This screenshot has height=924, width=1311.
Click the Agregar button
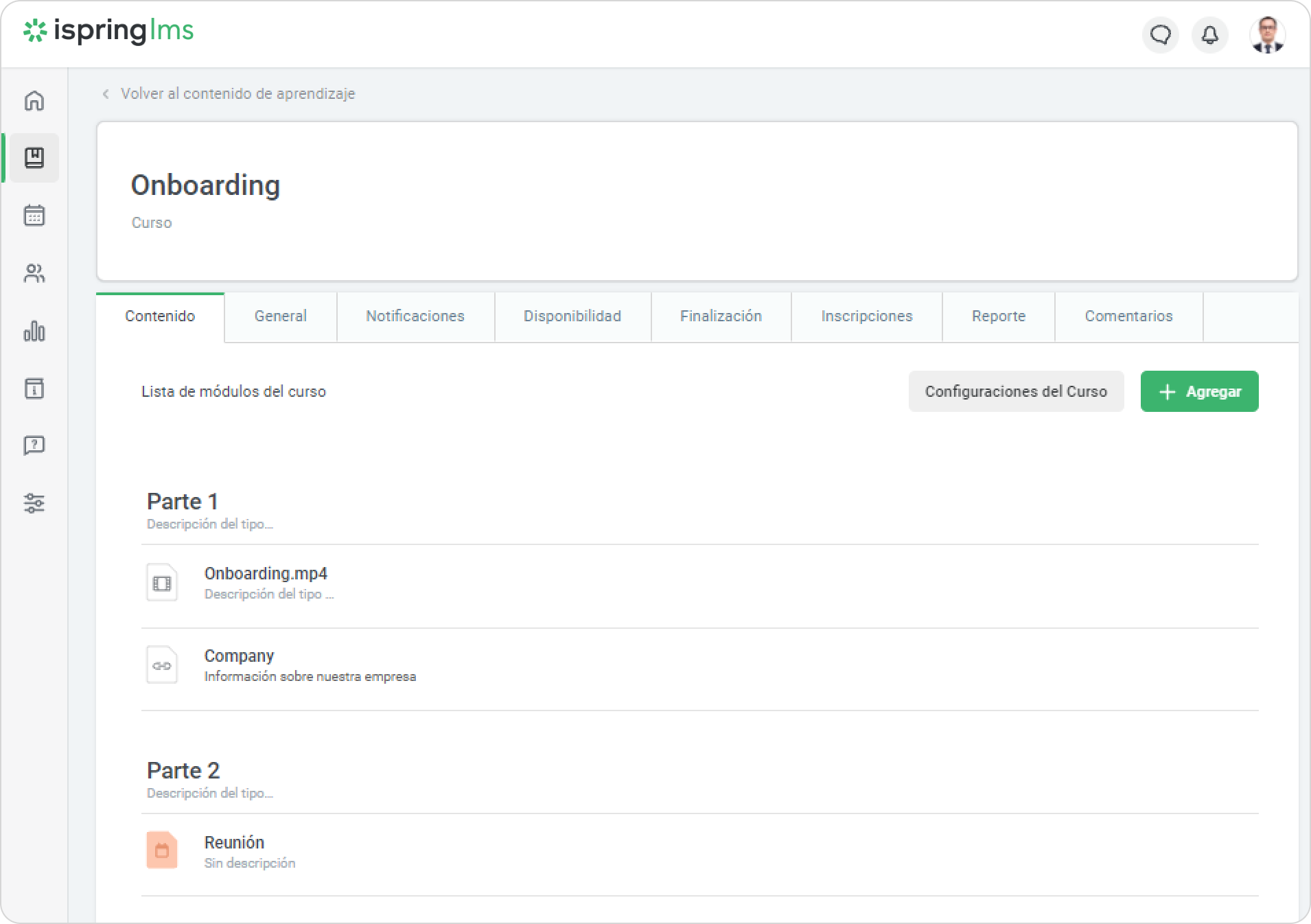[x=1199, y=391]
